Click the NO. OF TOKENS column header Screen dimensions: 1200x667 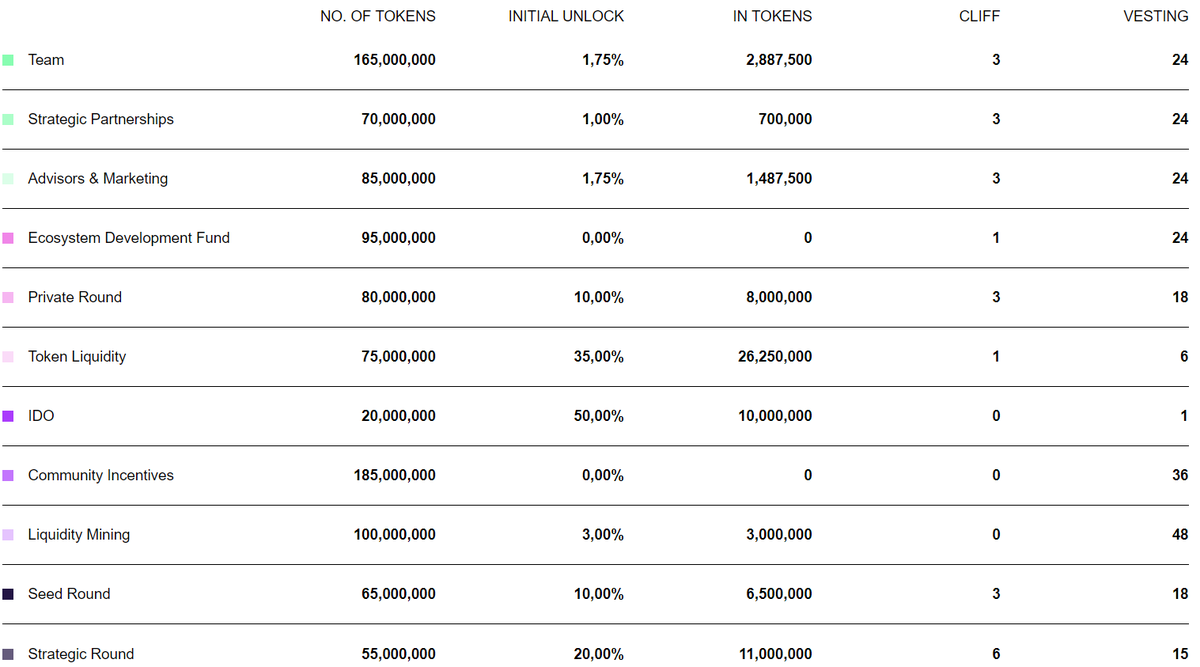377,16
